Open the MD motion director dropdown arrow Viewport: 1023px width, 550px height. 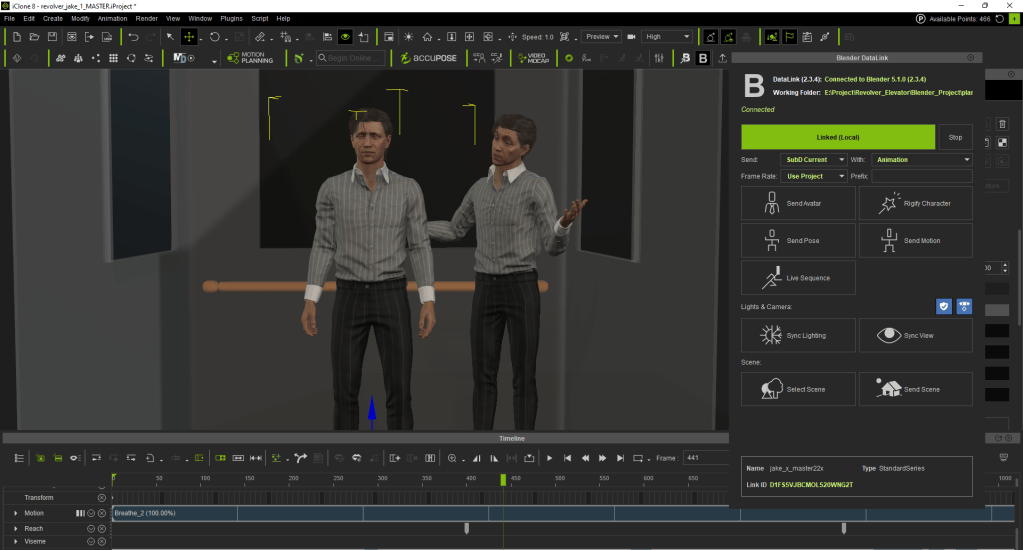point(214,60)
